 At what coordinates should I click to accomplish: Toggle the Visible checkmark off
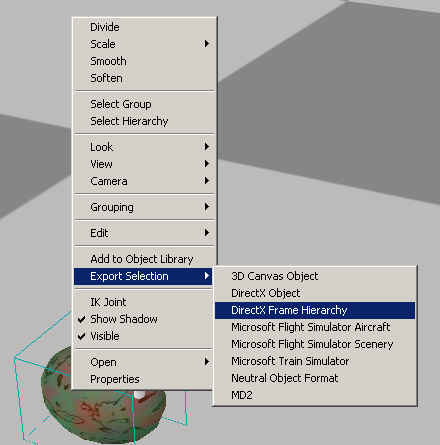(x=82, y=336)
